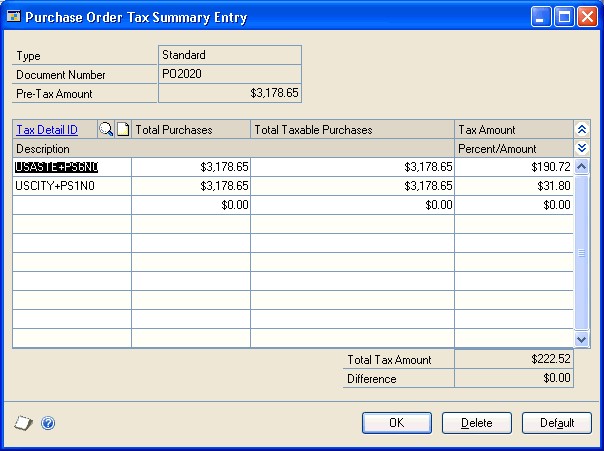Collapse row detail with the up double-chevron
Viewport: 604px width, 451px height.
pos(582,129)
